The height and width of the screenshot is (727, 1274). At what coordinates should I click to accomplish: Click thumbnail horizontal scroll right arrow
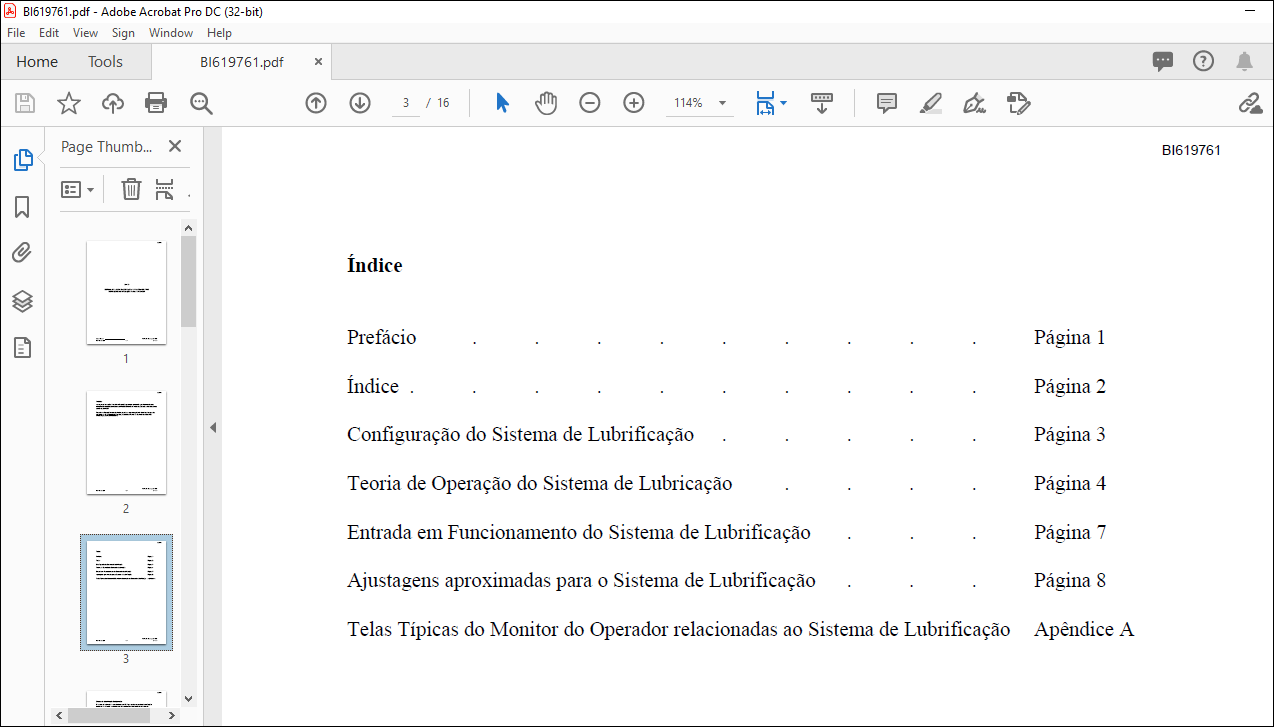point(172,715)
